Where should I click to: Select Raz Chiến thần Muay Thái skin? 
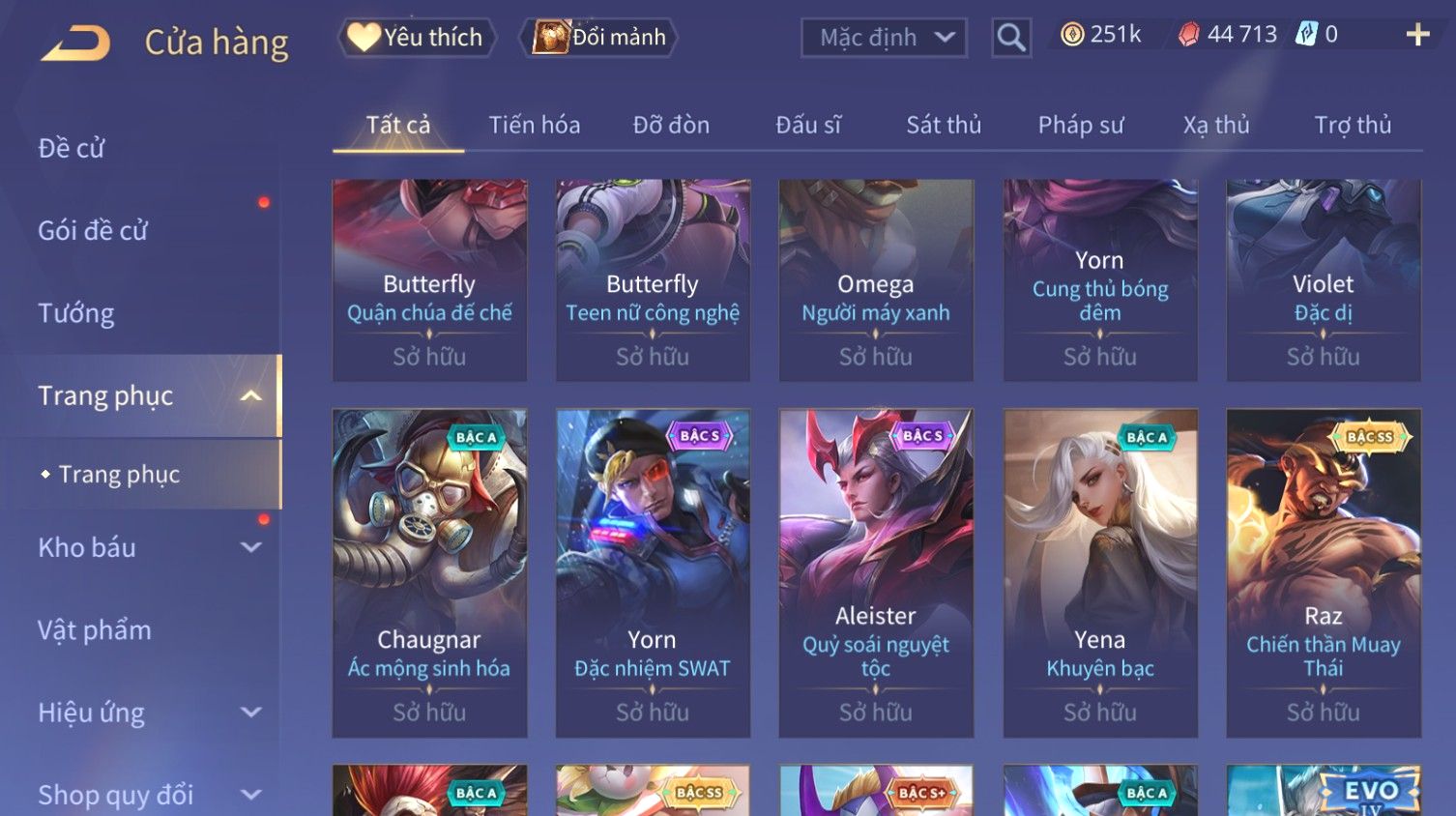[x=1324, y=573]
